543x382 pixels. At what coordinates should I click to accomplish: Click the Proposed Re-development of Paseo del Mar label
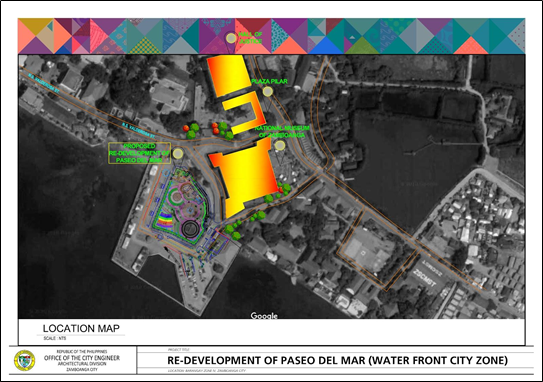click(140, 153)
